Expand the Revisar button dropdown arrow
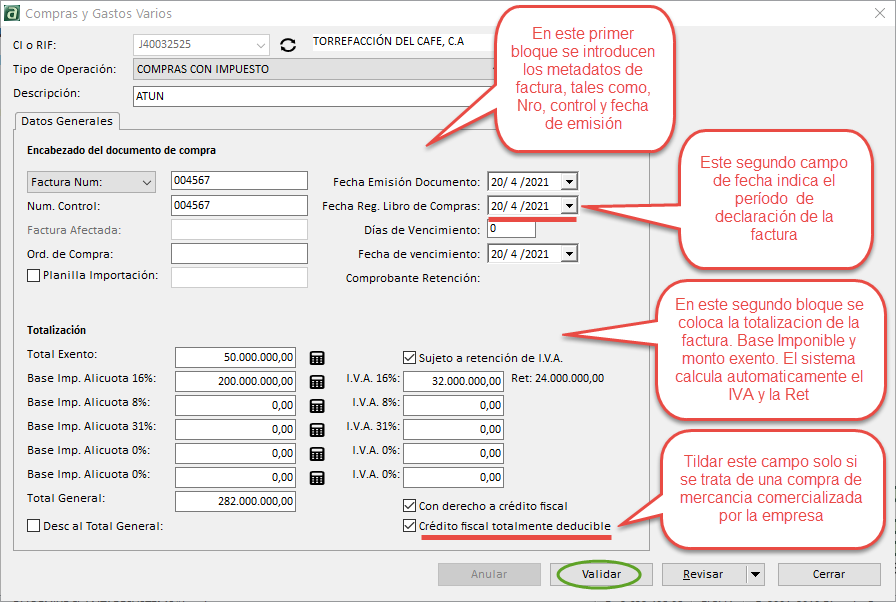 coord(754,575)
